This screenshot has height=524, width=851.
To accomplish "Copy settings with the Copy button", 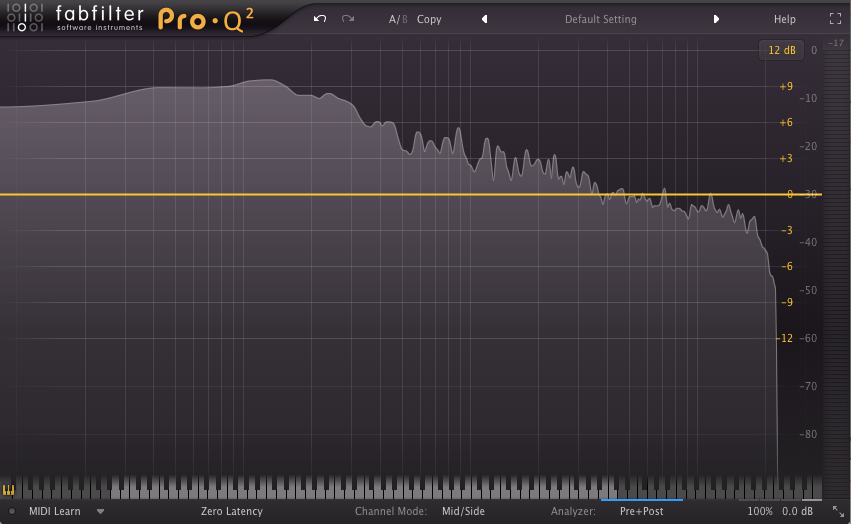I will pos(429,19).
